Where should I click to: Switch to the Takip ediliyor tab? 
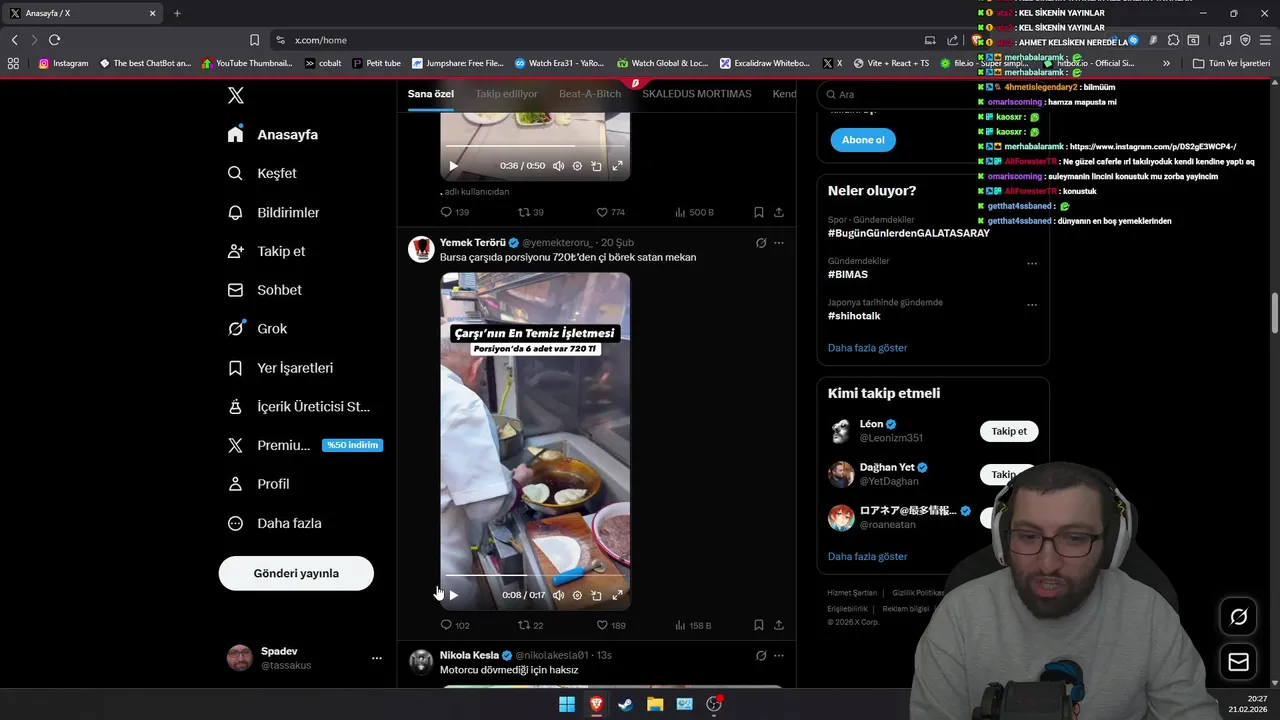[506, 94]
